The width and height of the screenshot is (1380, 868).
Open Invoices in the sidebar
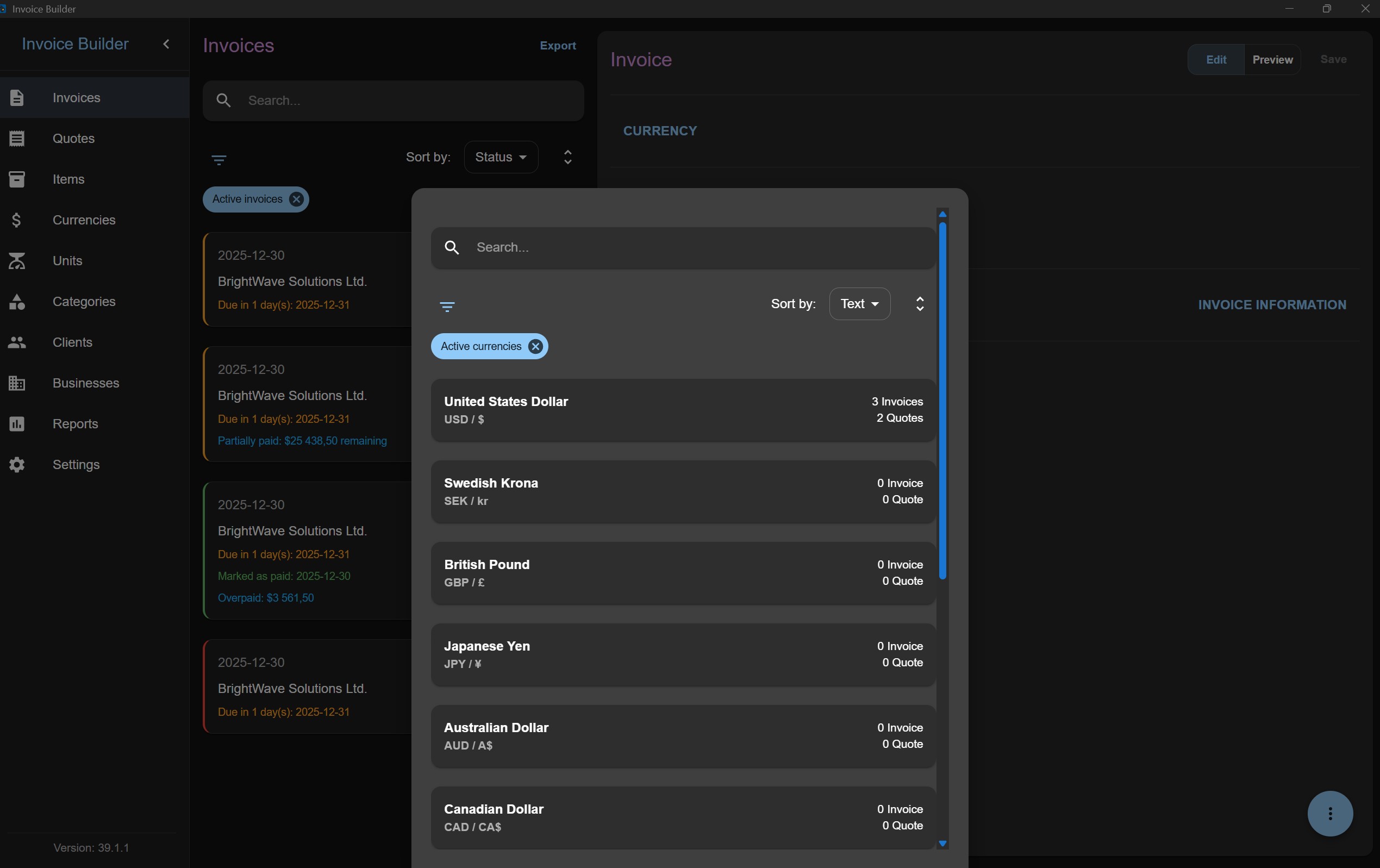(95, 98)
